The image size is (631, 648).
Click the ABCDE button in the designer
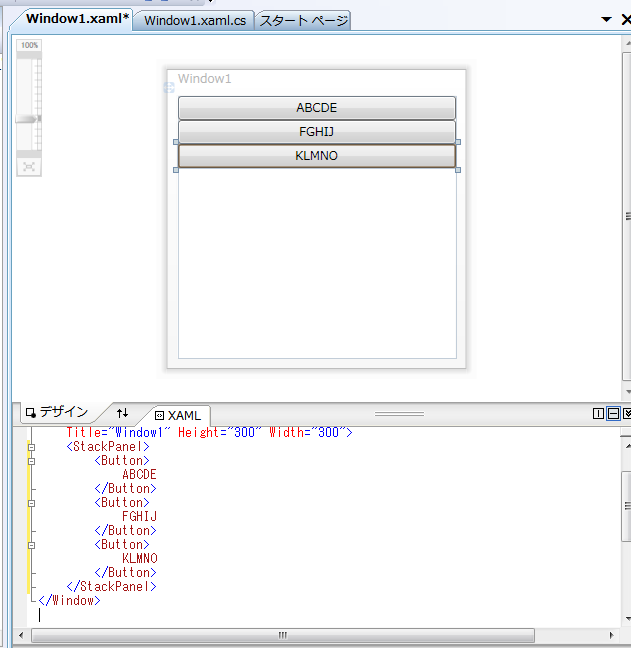317,108
